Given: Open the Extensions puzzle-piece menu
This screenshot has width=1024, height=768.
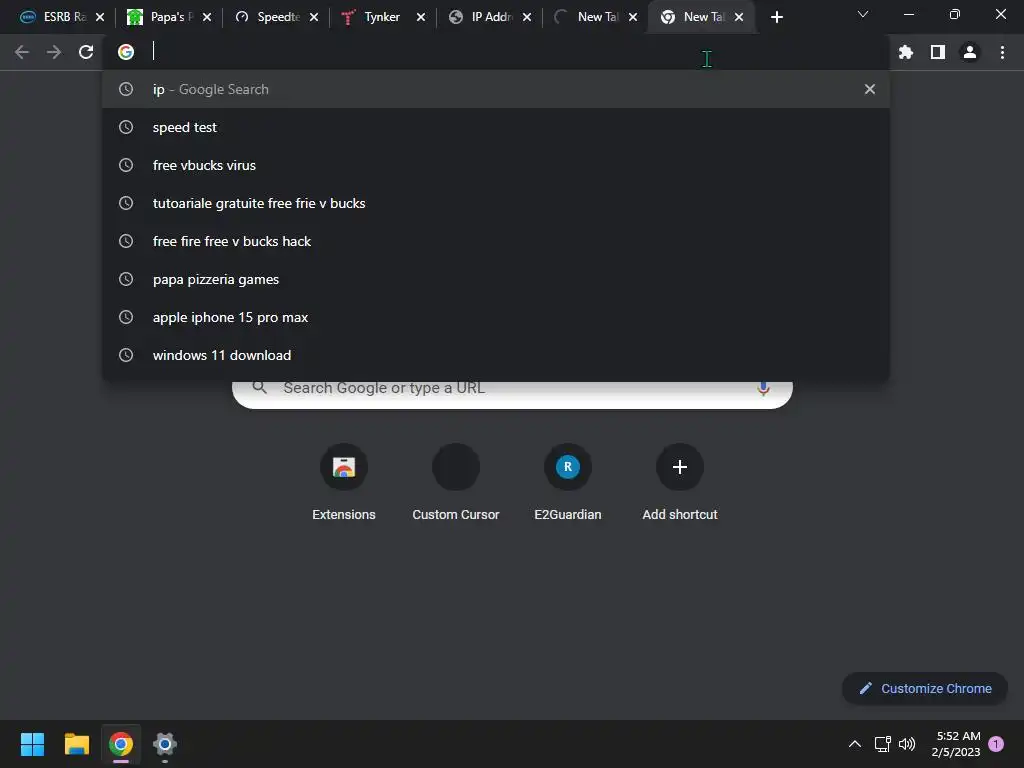Looking at the screenshot, I should [905, 52].
